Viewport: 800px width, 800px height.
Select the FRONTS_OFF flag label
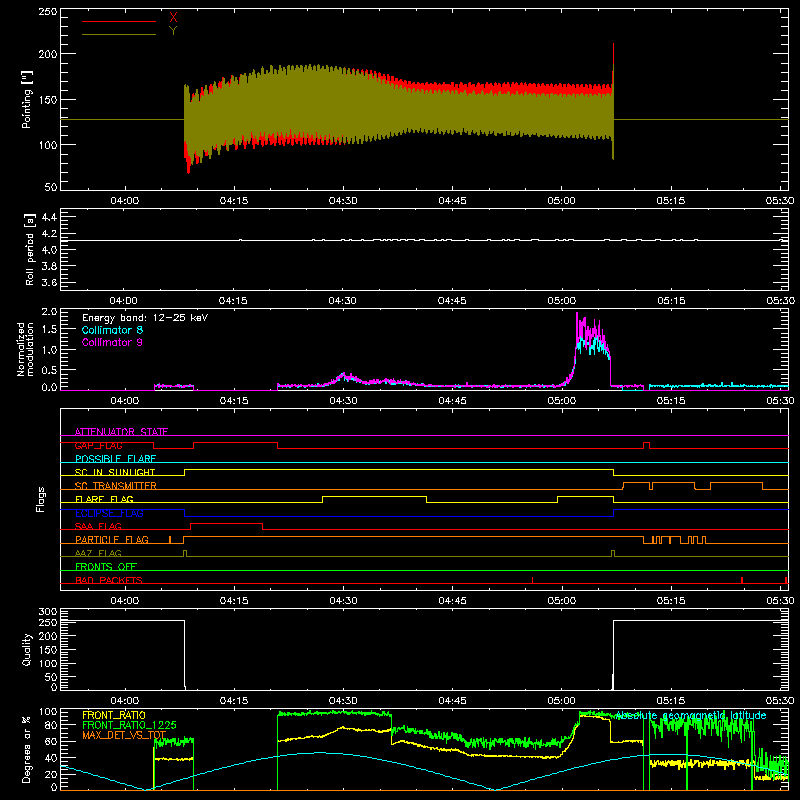click(x=106, y=567)
